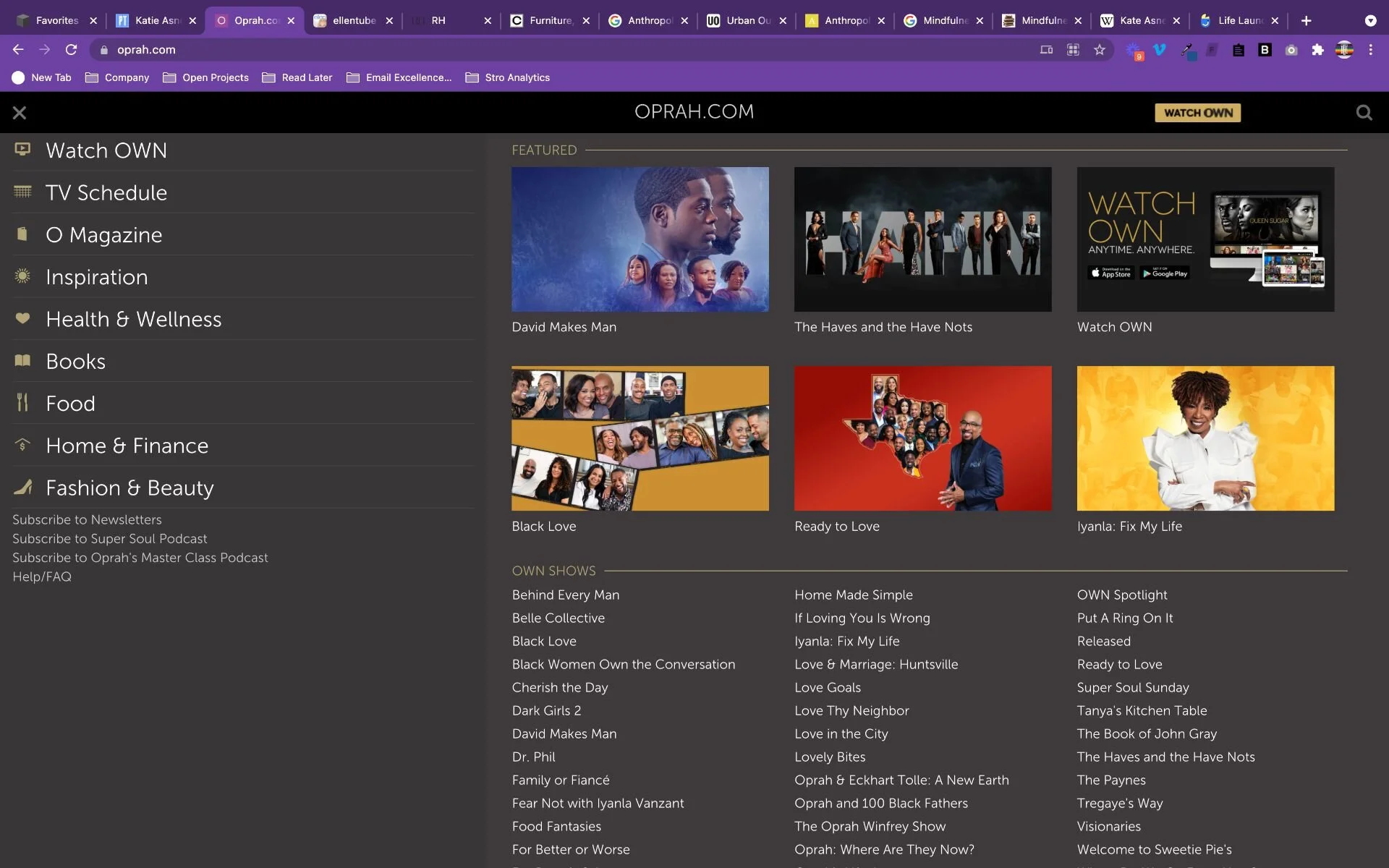Click the Food fork and knife icon
The height and width of the screenshot is (868, 1389).
[22, 402]
